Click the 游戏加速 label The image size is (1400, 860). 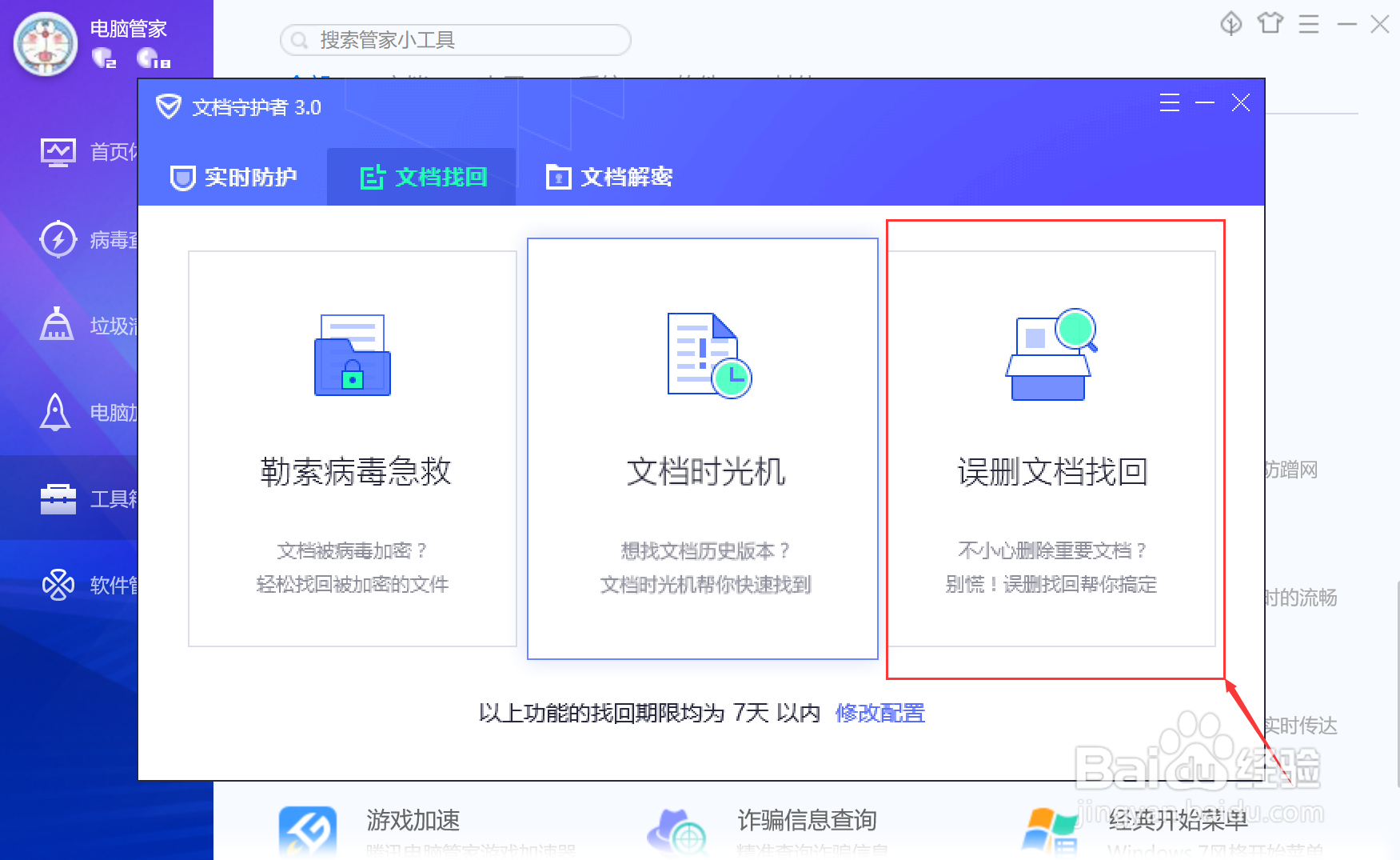coord(413,820)
